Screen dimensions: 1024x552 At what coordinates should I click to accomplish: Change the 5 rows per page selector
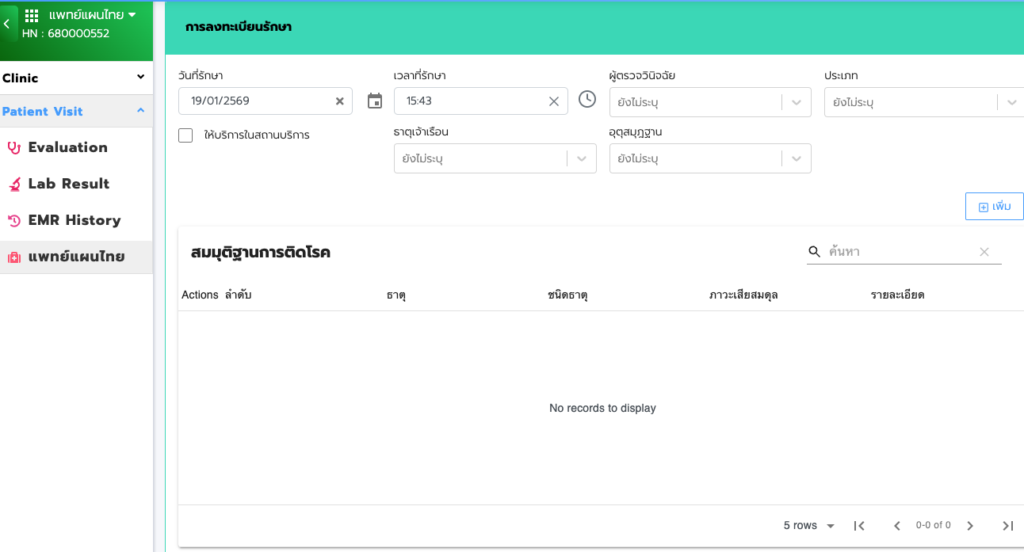pos(809,526)
